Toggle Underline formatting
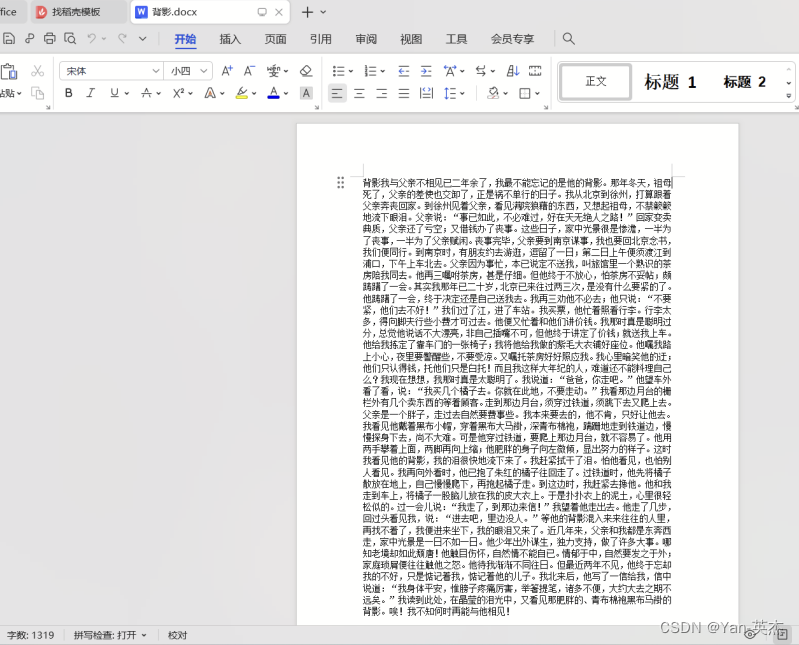 (x=114, y=93)
